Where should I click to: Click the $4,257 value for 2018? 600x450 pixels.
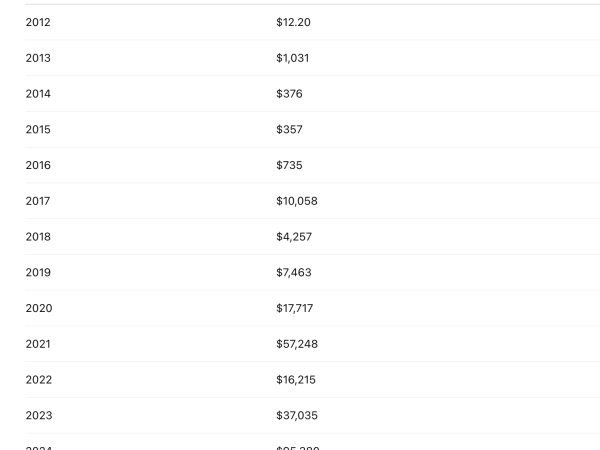click(x=294, y=237)
